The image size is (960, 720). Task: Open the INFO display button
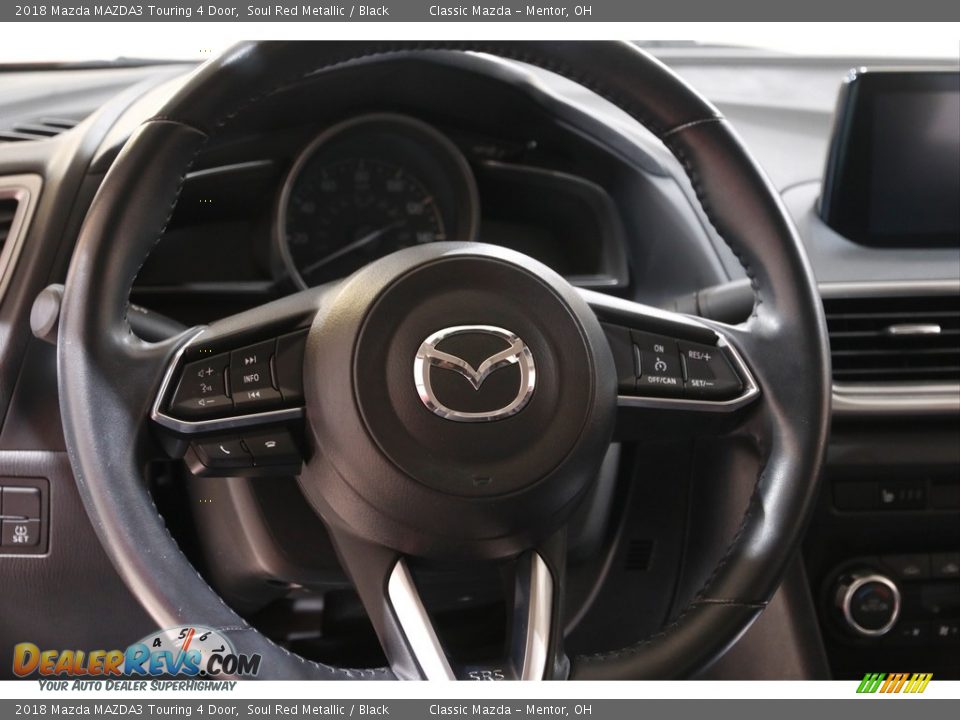pyautogui.click(x=250, y=378)
